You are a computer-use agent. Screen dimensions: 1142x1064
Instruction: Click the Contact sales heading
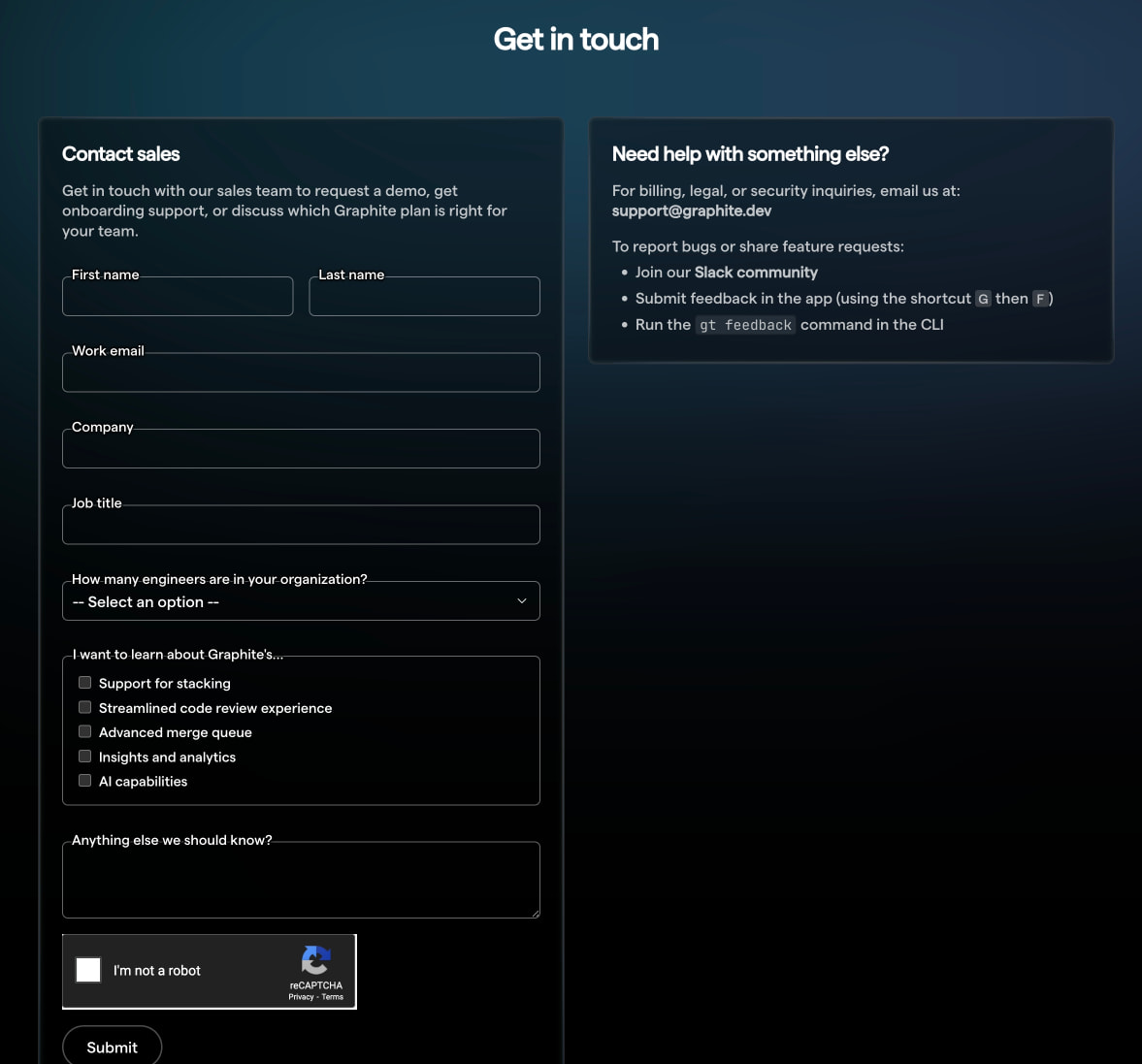(121, 153)
